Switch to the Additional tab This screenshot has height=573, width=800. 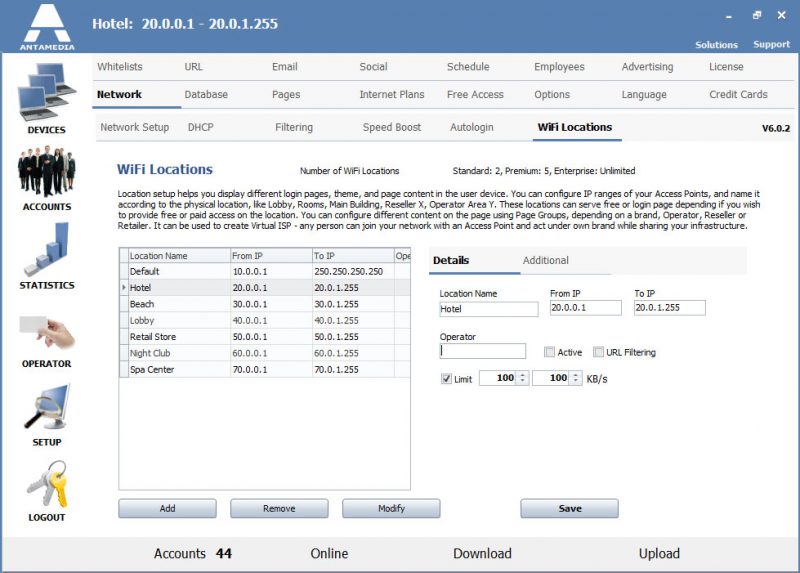(x=545, y=260)
